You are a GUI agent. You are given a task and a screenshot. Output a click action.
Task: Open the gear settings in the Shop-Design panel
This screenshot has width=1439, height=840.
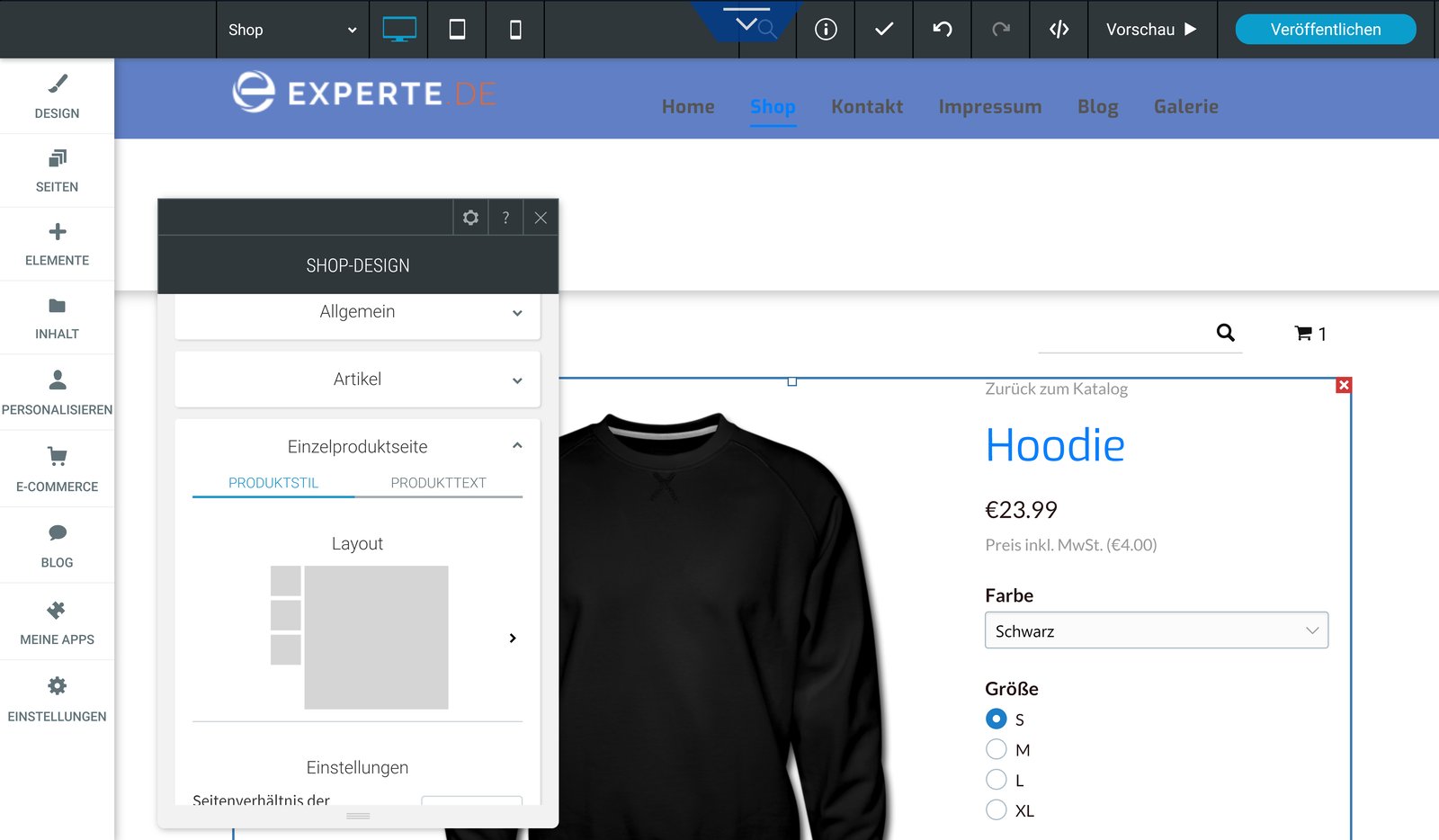pos(470,217)
